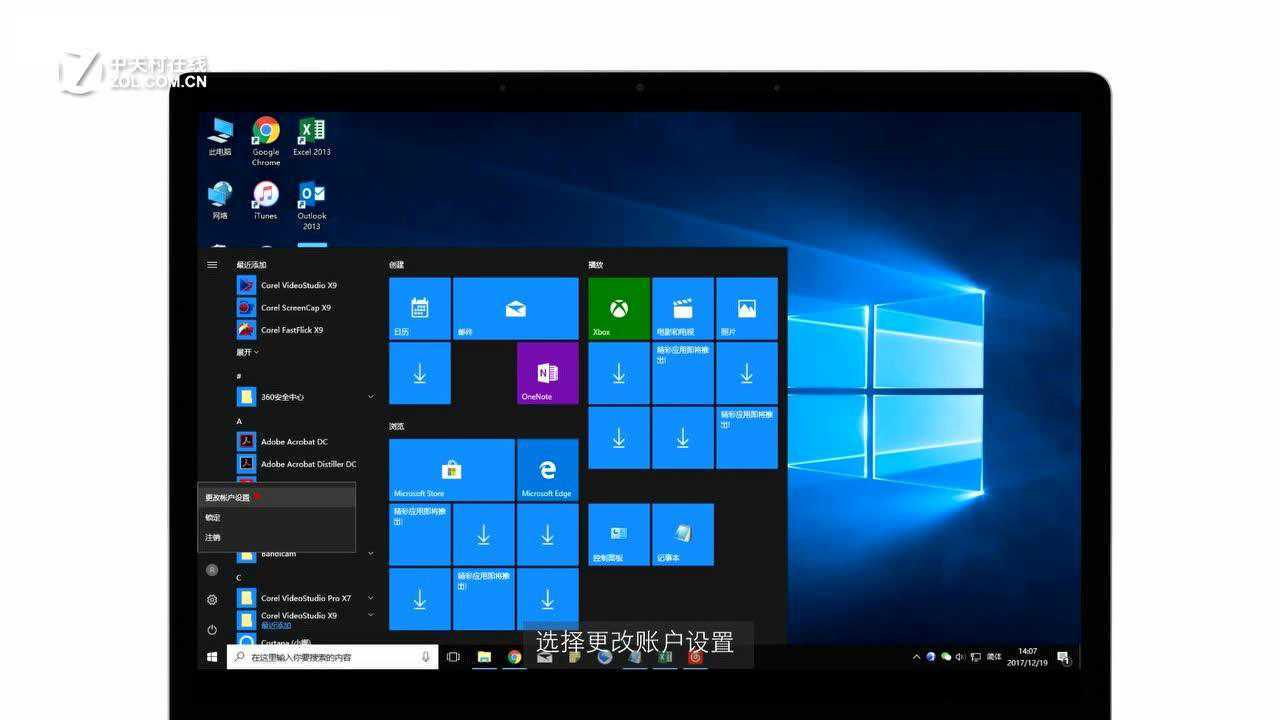Click the 简体 input method indicator

point(994,657)
